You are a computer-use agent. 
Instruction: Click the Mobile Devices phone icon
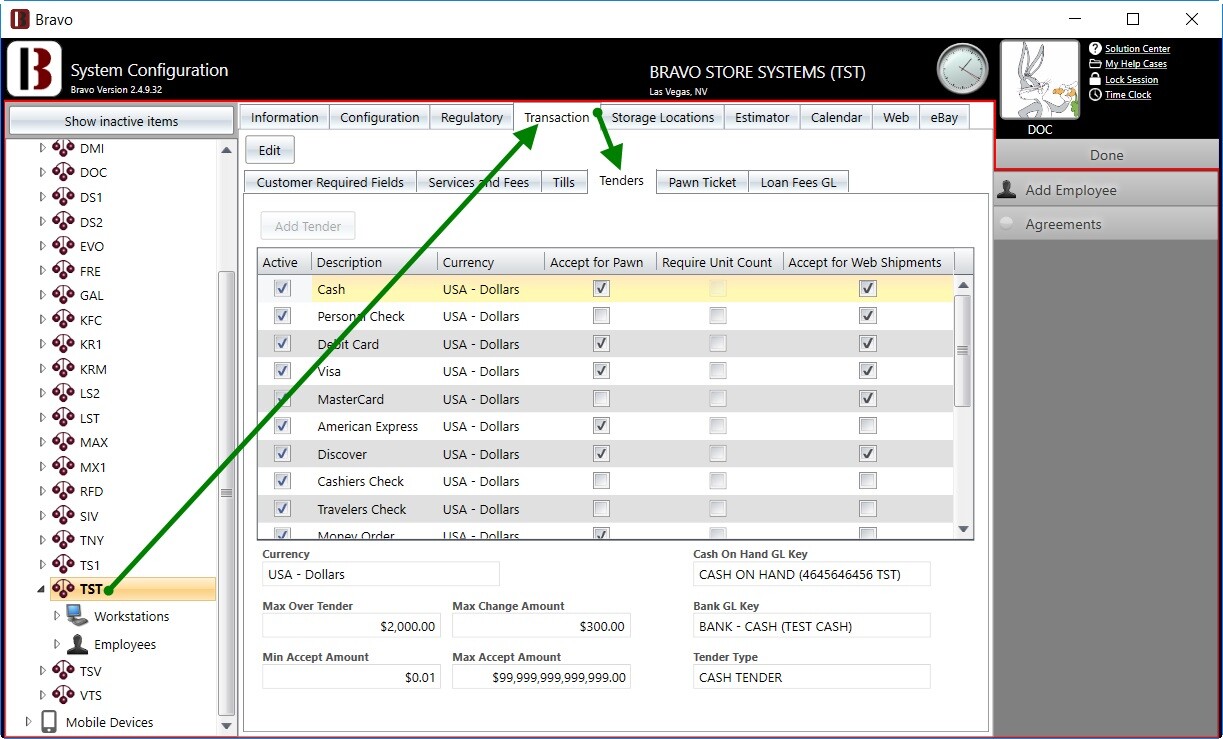(x=49, y=721)
